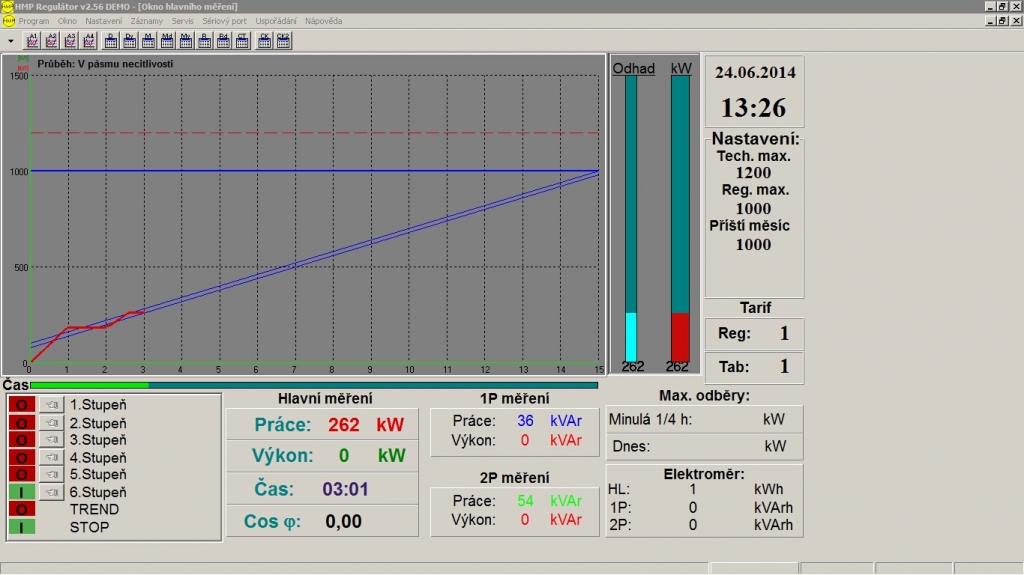
Task: Click the Výkon value 0 kW
Action: [x=344, y=455]
